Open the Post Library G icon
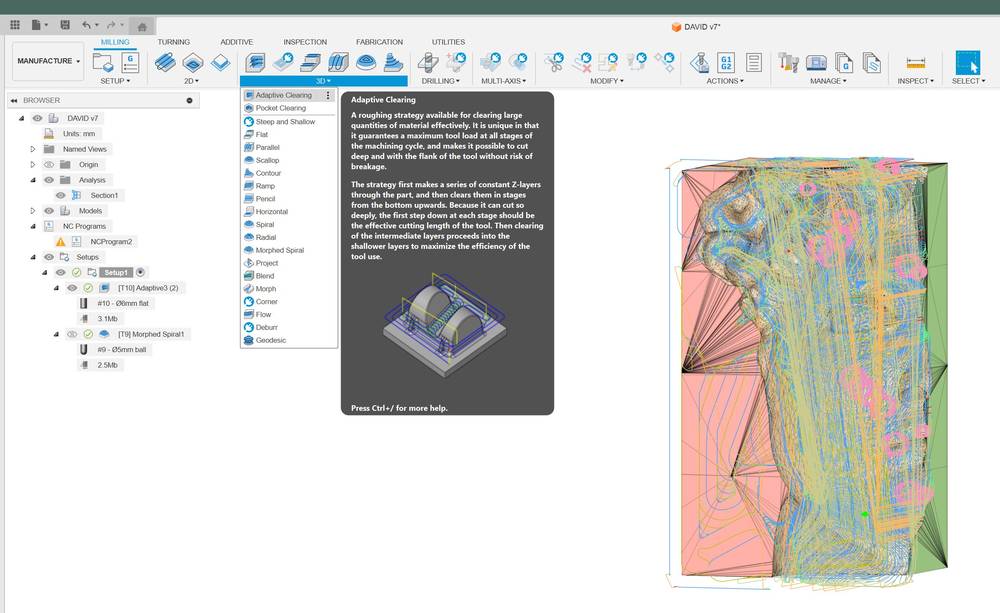The width and height of the screenshot is (1000, 613). pos(844,63)
